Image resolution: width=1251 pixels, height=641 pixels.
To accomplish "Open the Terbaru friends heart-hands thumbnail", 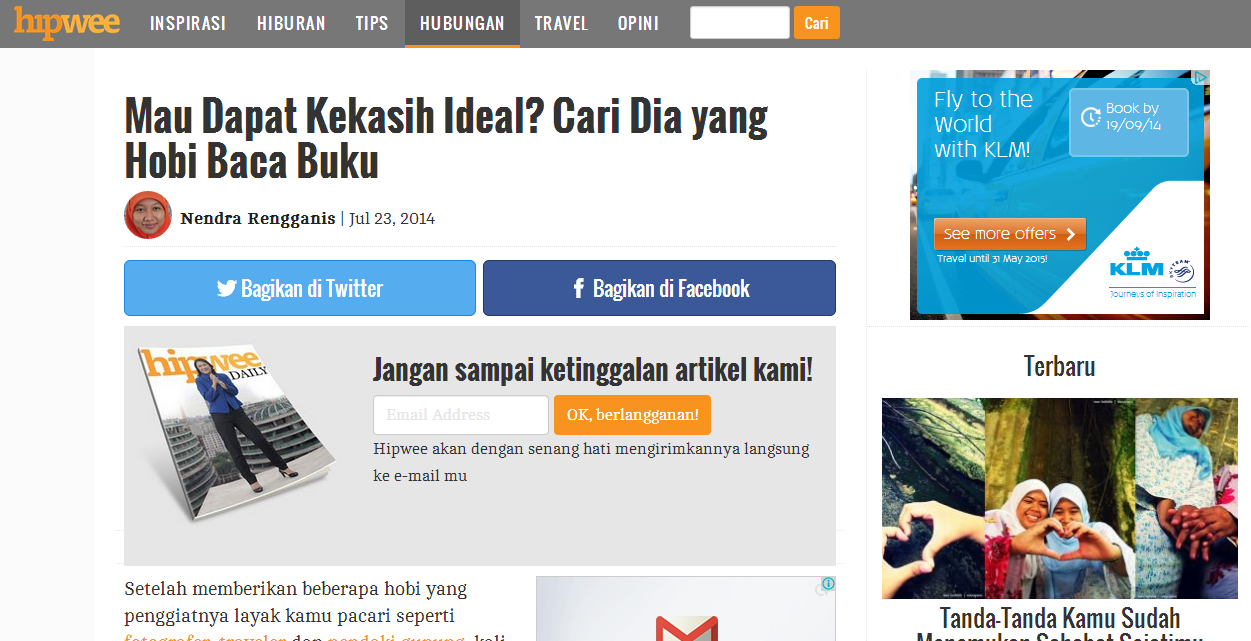I will tap(1060, 498).
